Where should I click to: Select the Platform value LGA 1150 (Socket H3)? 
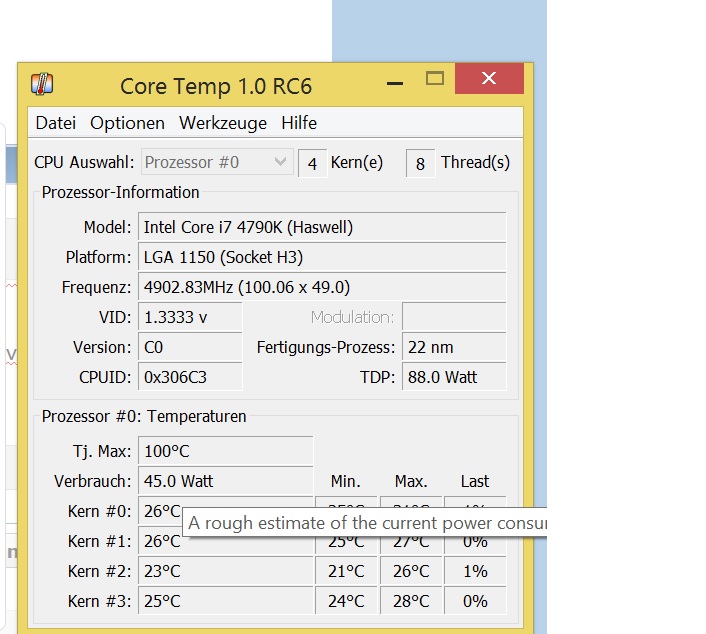click(322, 257)
